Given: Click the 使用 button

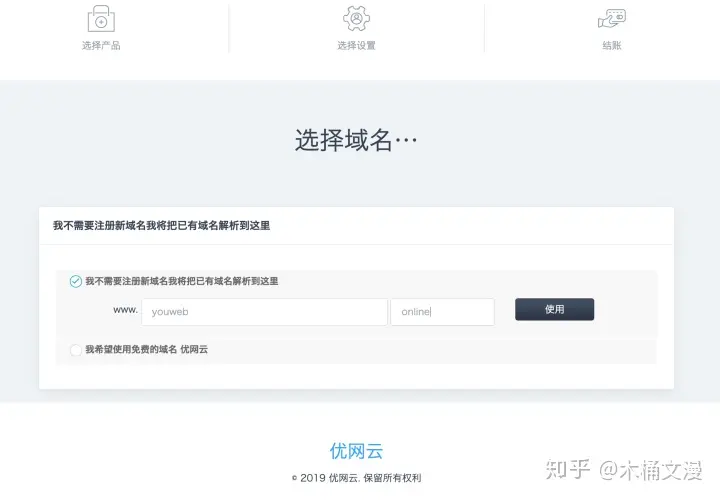Looking at the screenshot, I should point(554,309).
